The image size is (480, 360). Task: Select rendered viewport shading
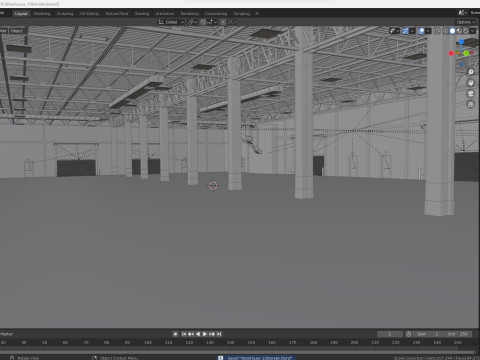click(466, 31)
